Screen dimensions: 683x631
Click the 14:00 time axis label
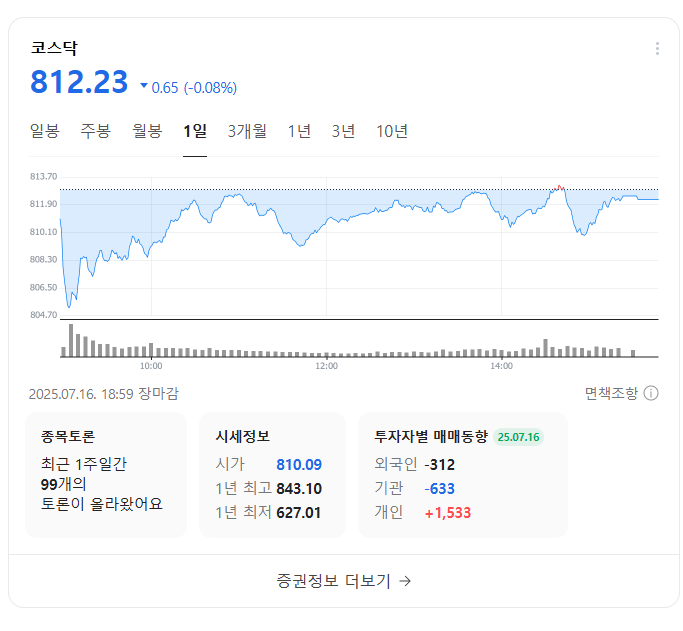pyautogui.click(x=501, y=366)
